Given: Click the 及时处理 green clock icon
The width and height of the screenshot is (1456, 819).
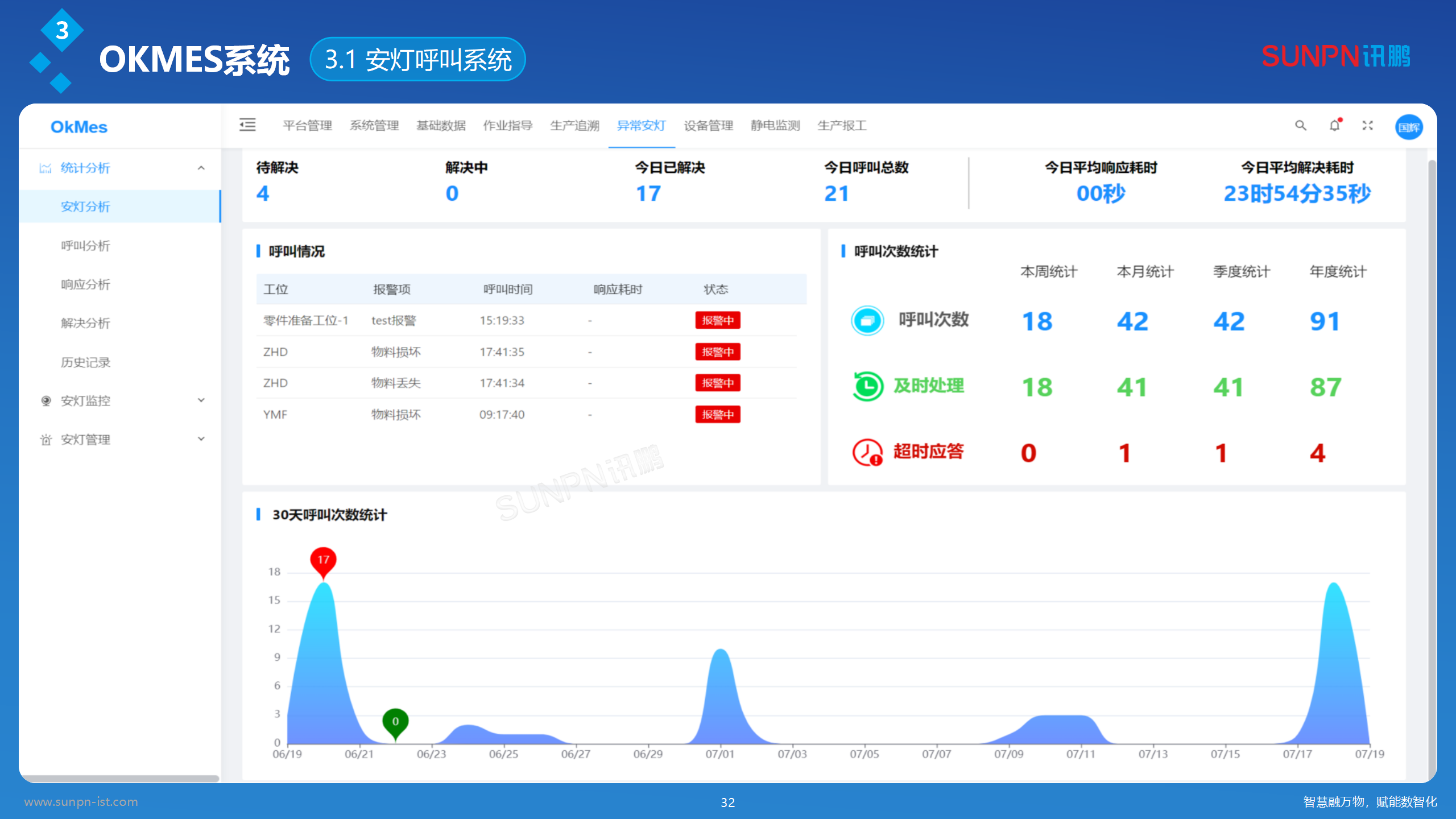Looking at the screenshot, I should pos(867,387).
